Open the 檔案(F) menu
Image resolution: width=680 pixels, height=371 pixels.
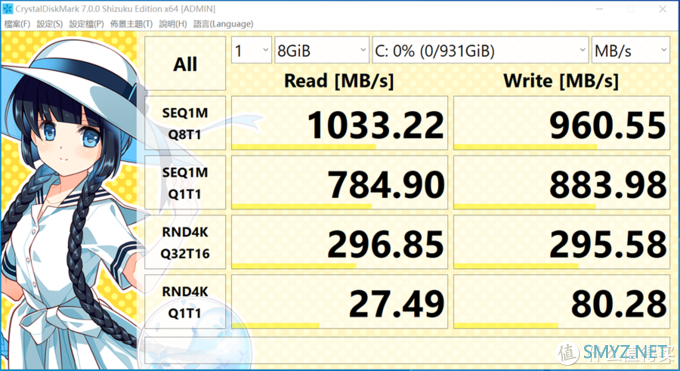[17, 24]
